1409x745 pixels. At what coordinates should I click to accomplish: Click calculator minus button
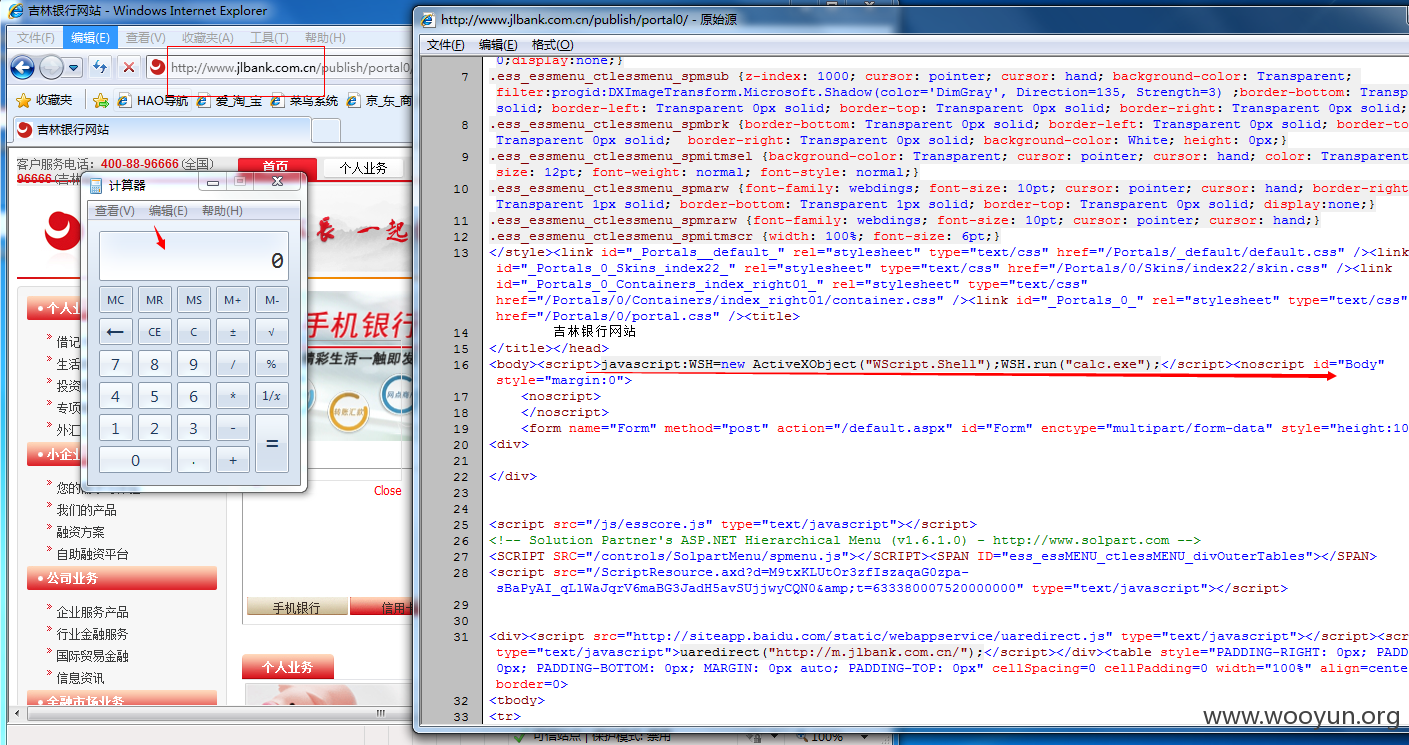click(x=233, y=428)
